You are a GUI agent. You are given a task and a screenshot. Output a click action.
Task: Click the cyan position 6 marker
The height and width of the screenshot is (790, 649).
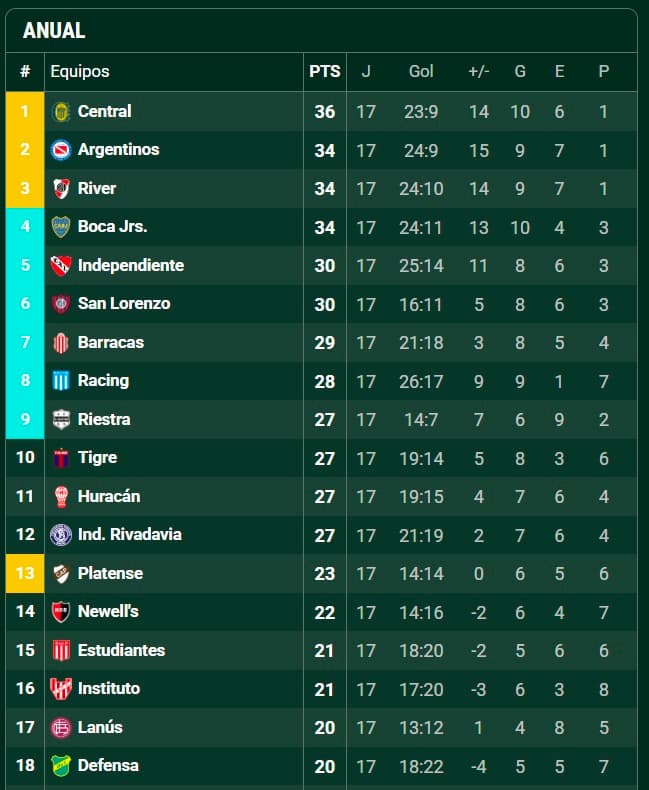point(25,304)
